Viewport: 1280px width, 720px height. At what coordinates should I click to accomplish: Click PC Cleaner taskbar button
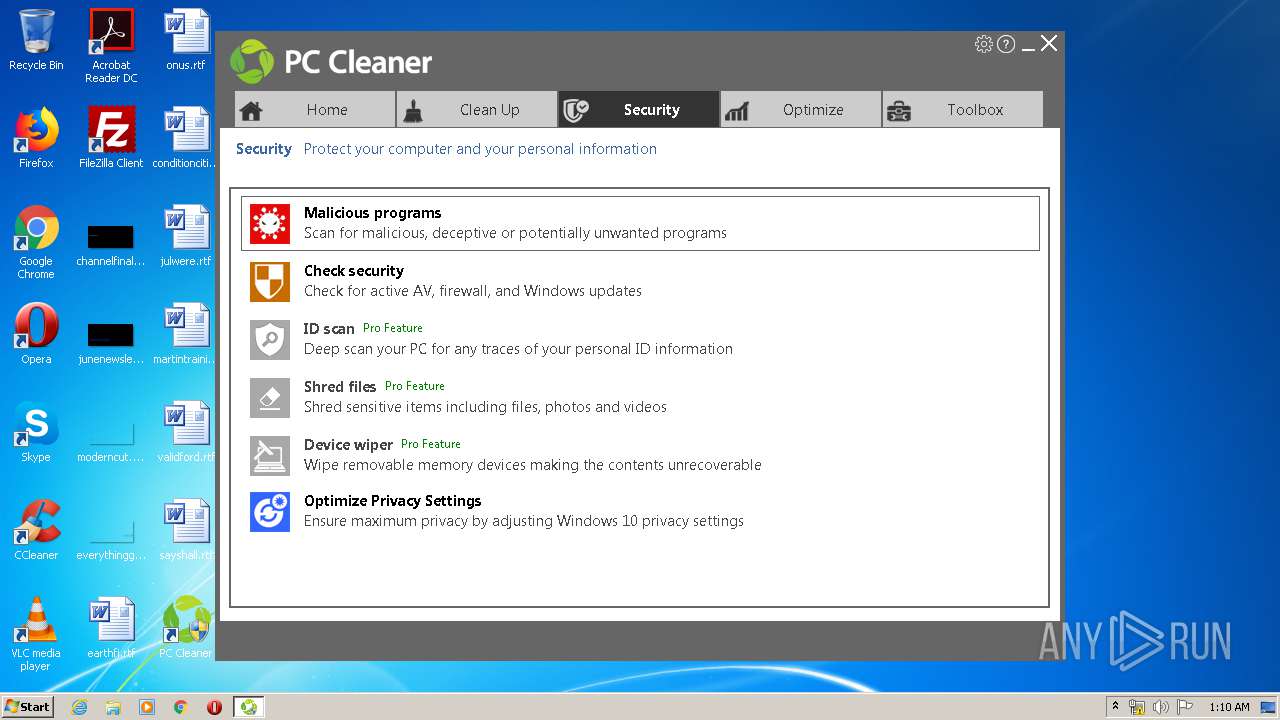(x=248, y=707)
